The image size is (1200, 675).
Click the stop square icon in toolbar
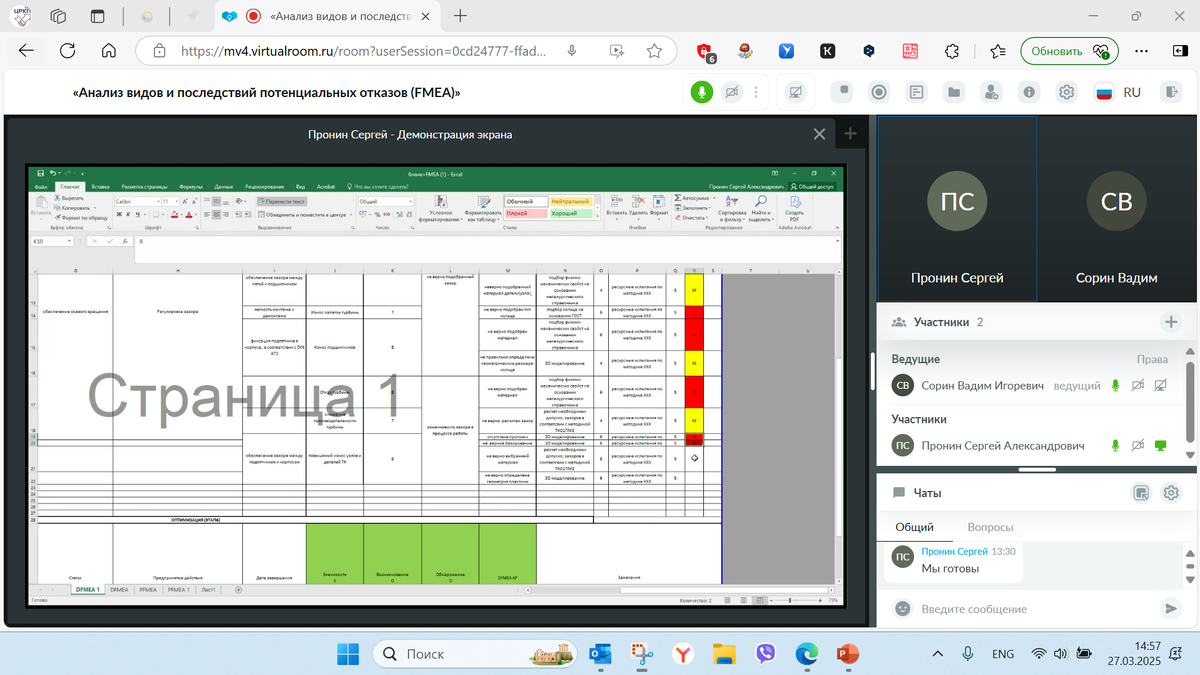click(844, 92)
